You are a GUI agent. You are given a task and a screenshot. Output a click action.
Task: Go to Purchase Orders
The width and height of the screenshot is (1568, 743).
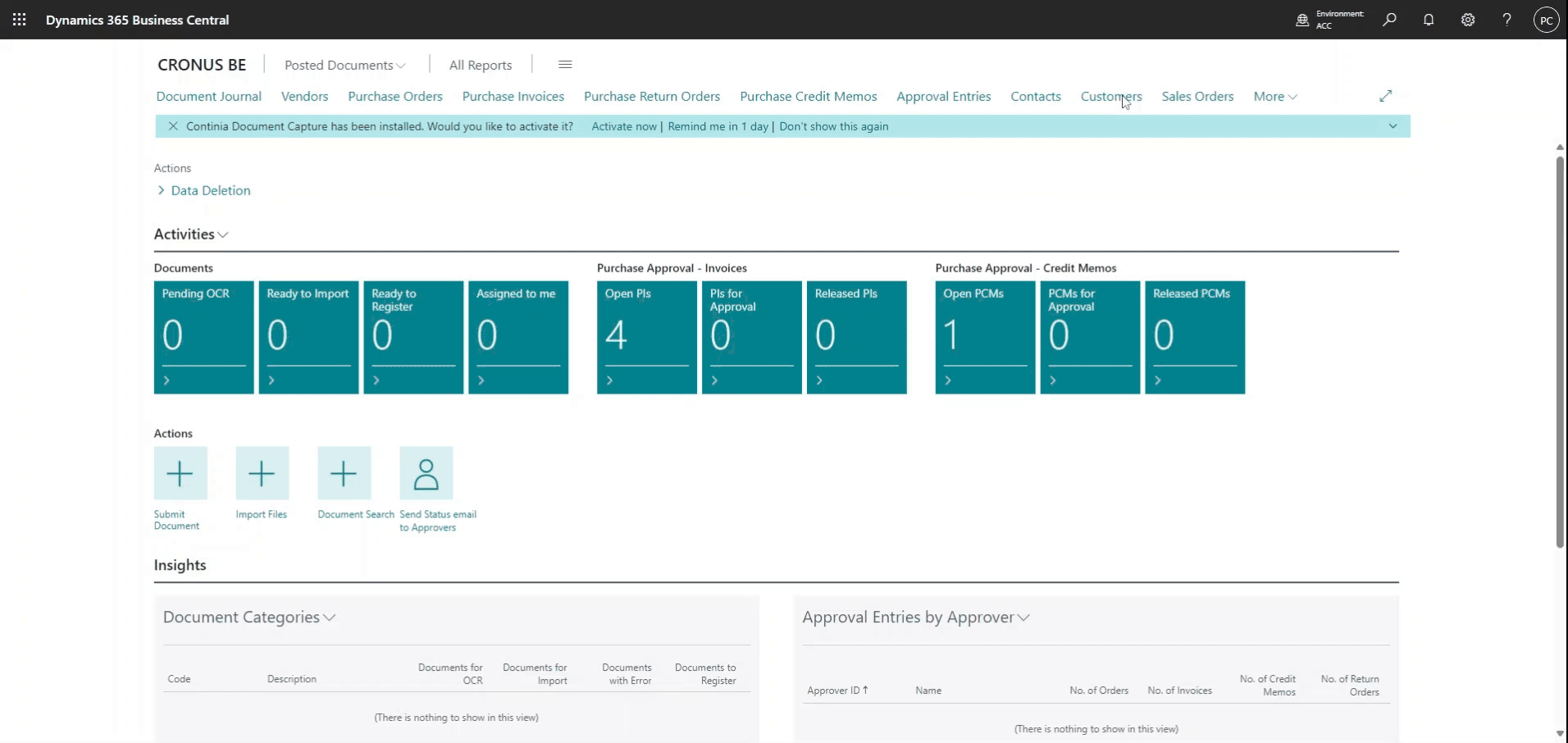[x=395, y=96]
